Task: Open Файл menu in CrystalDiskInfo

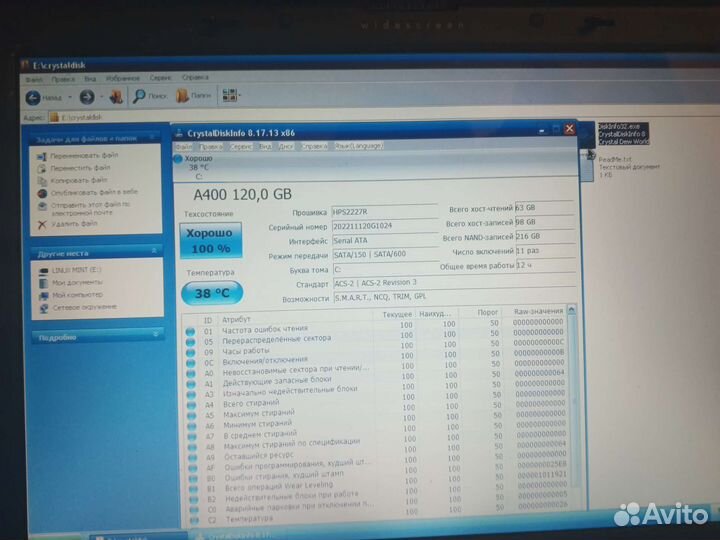Action: coord(184,146)
